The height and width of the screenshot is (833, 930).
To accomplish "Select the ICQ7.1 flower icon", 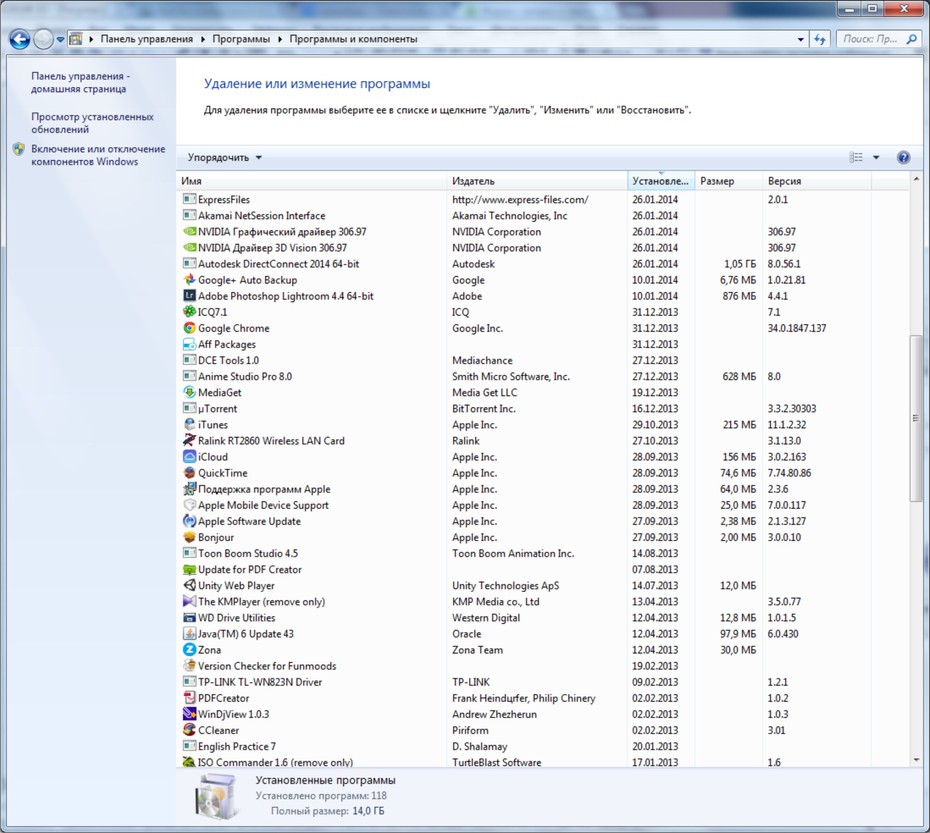I will pos(189,312).
